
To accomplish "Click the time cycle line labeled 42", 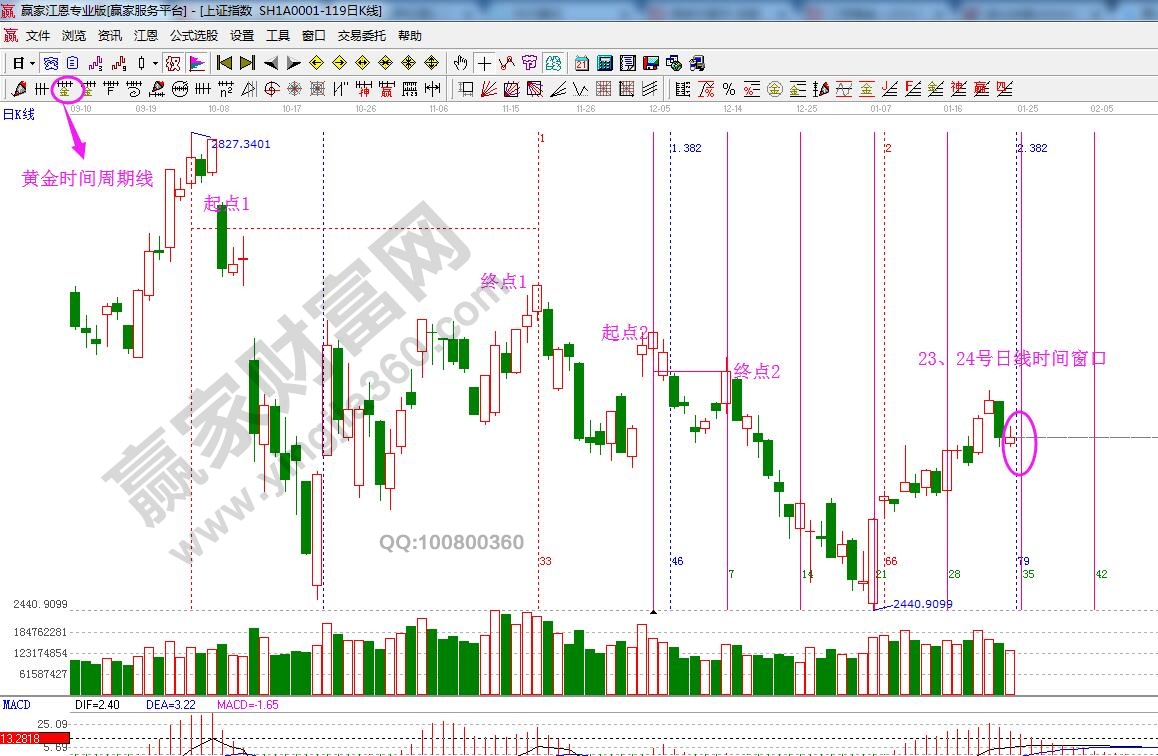I will (x=1095, y=400).
